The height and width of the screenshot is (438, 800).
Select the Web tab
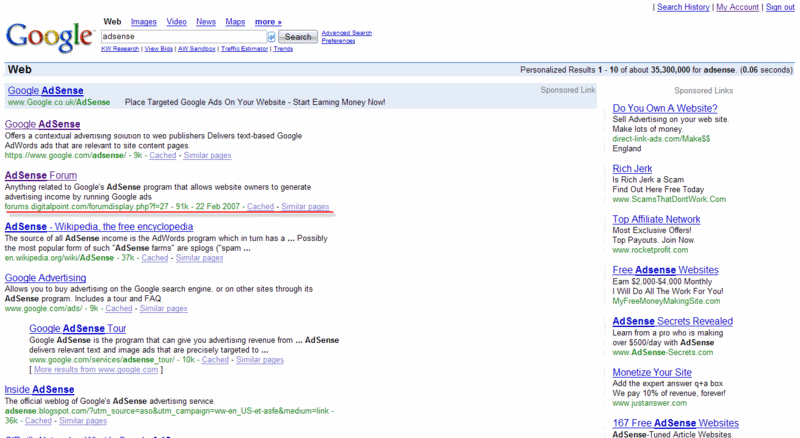point(112,22)
